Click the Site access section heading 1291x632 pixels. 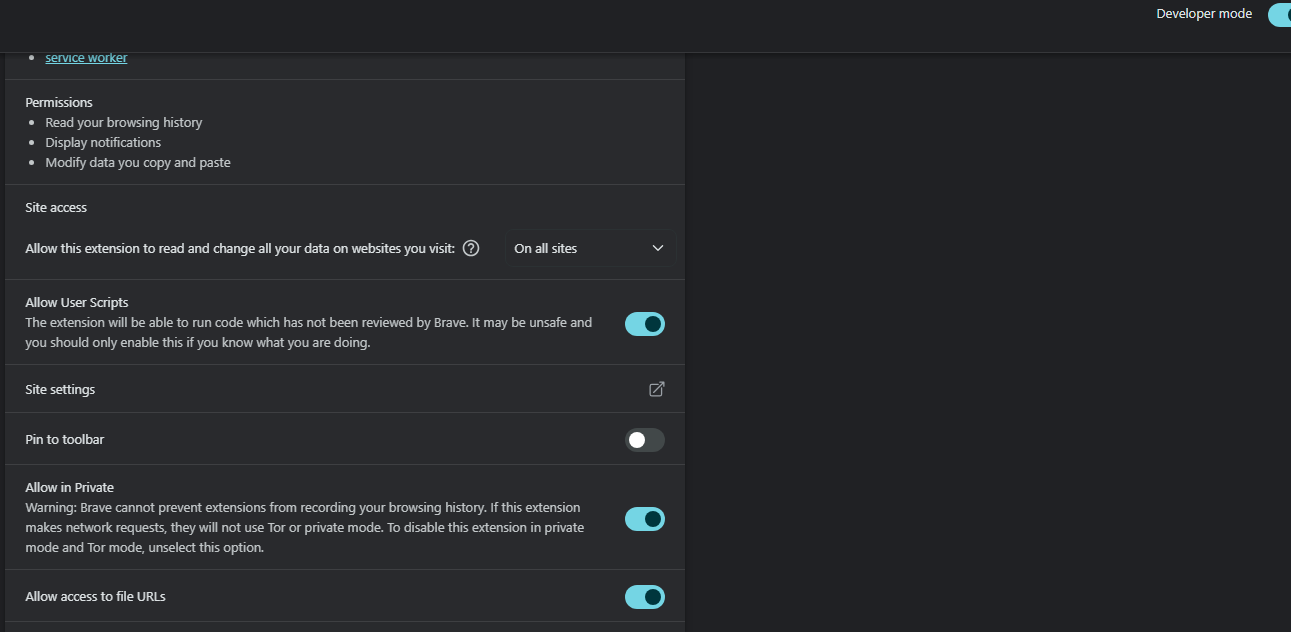point(56,207)
